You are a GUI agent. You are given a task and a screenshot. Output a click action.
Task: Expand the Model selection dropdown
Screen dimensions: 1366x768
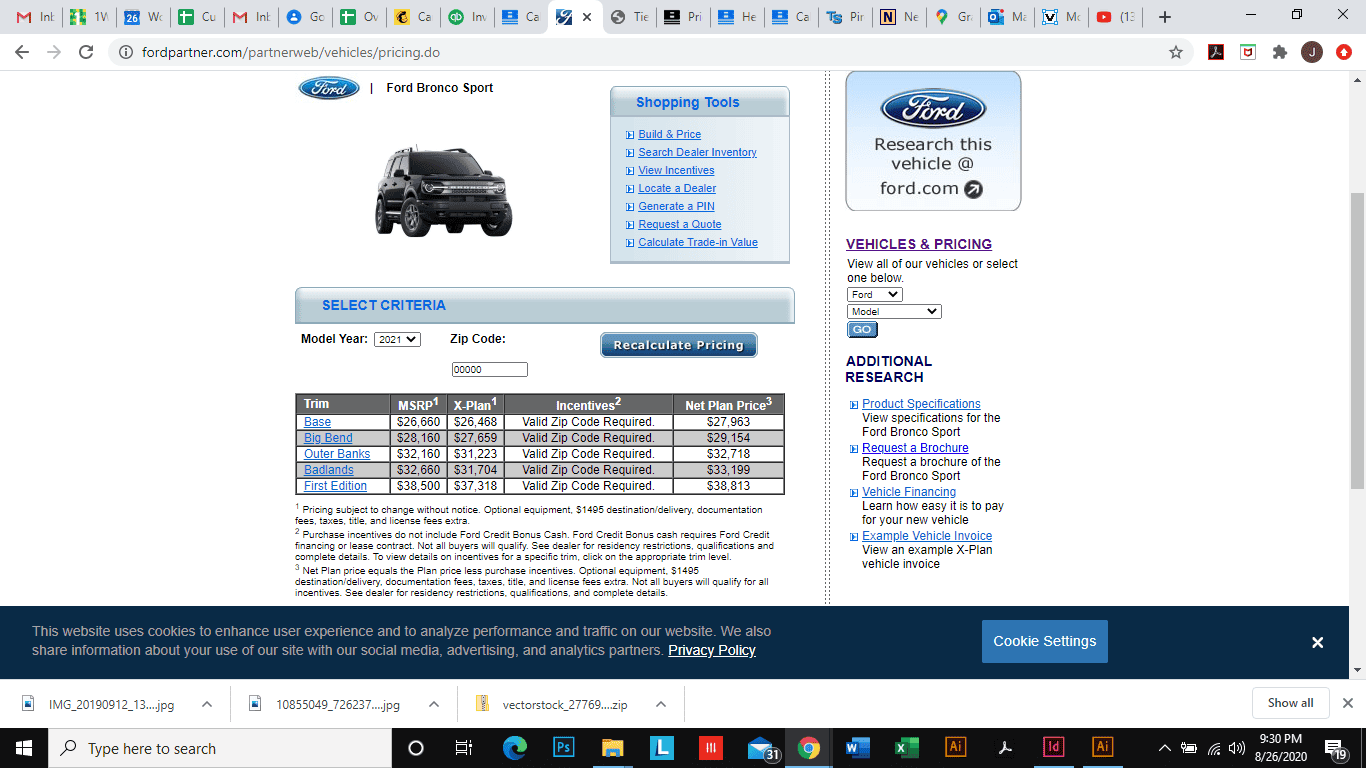pos(894,311)
